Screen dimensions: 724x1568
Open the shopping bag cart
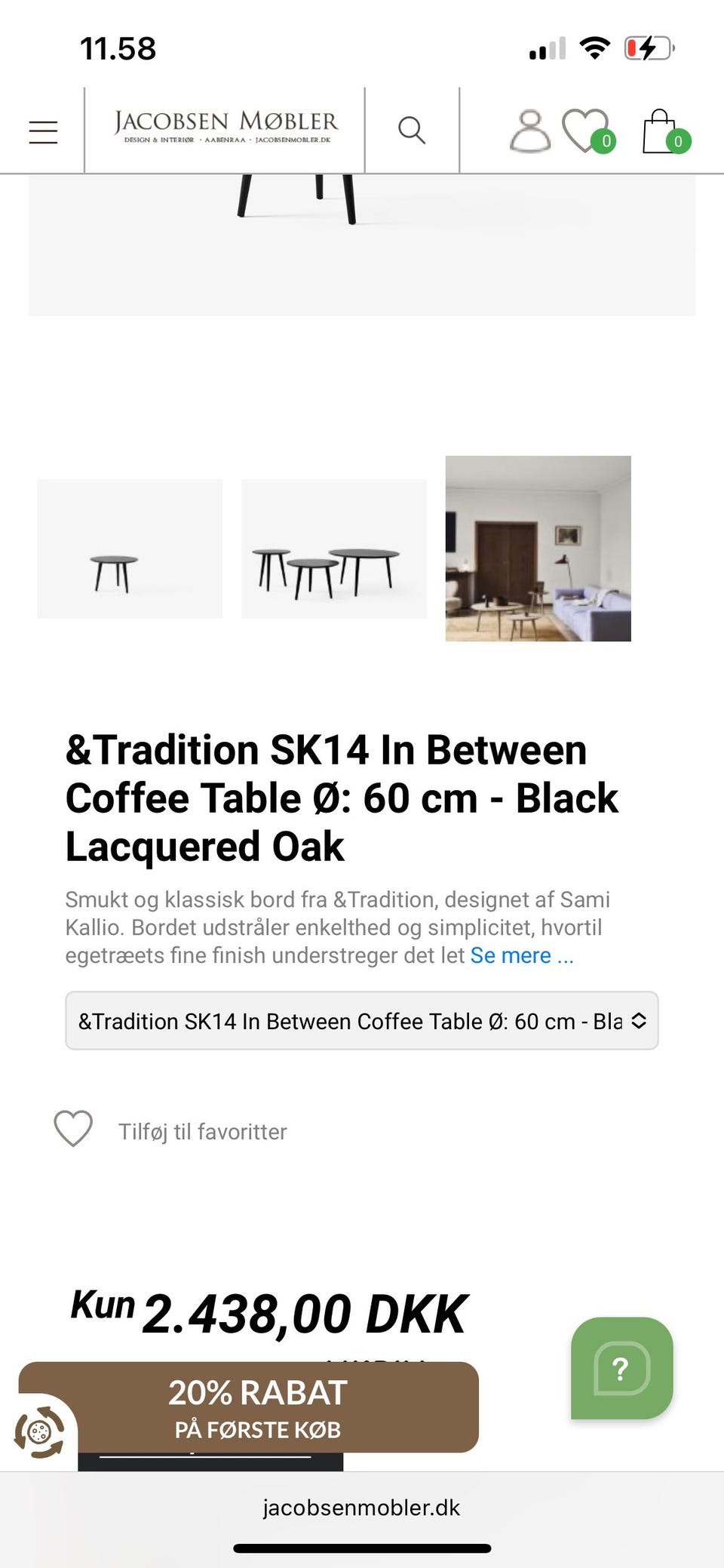(660, 132)
